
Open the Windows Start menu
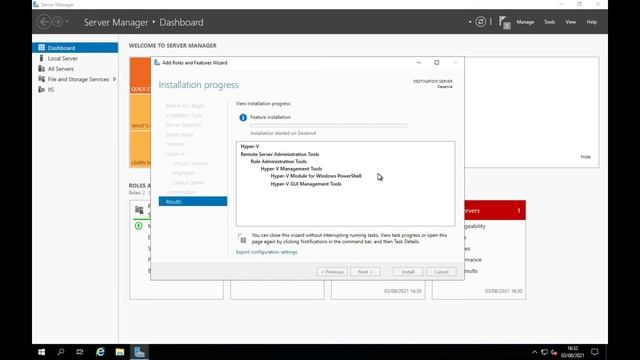coord(42,352)
